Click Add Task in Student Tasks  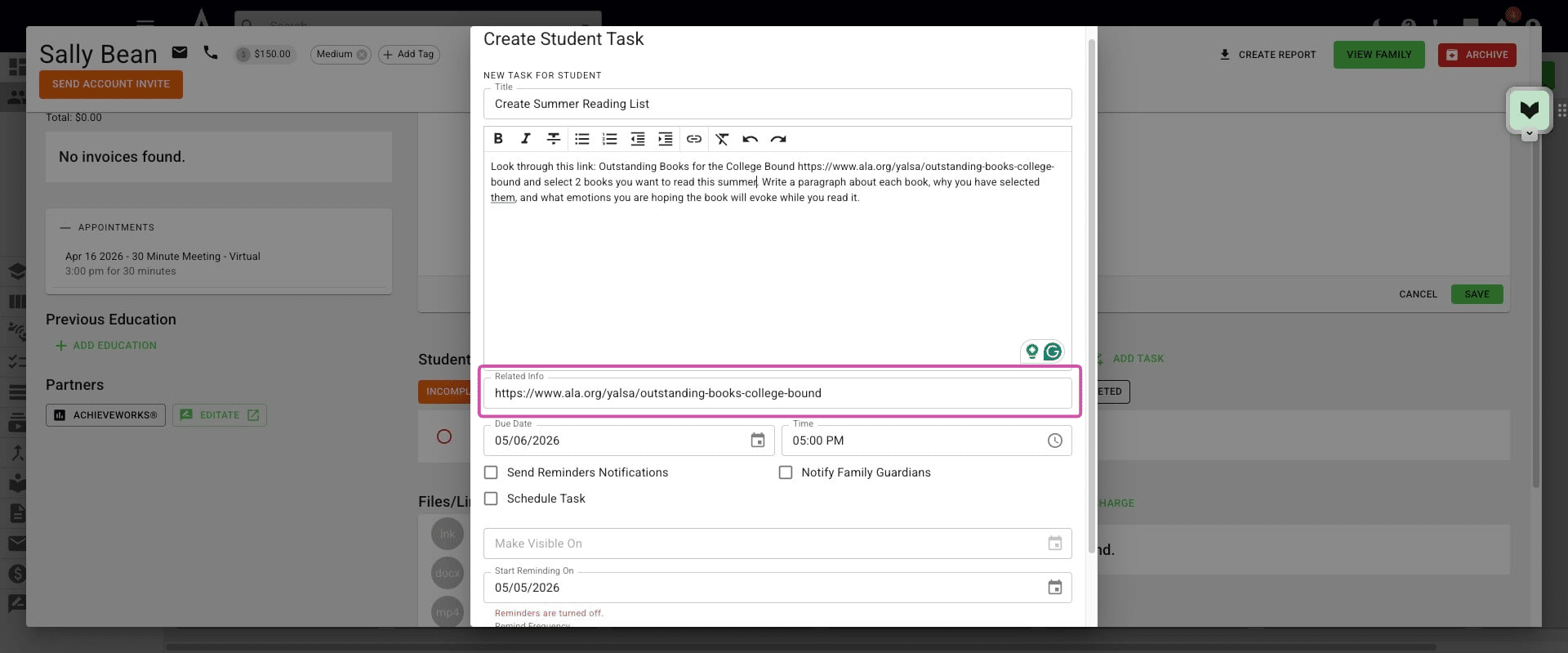(x=1138, y=359)
